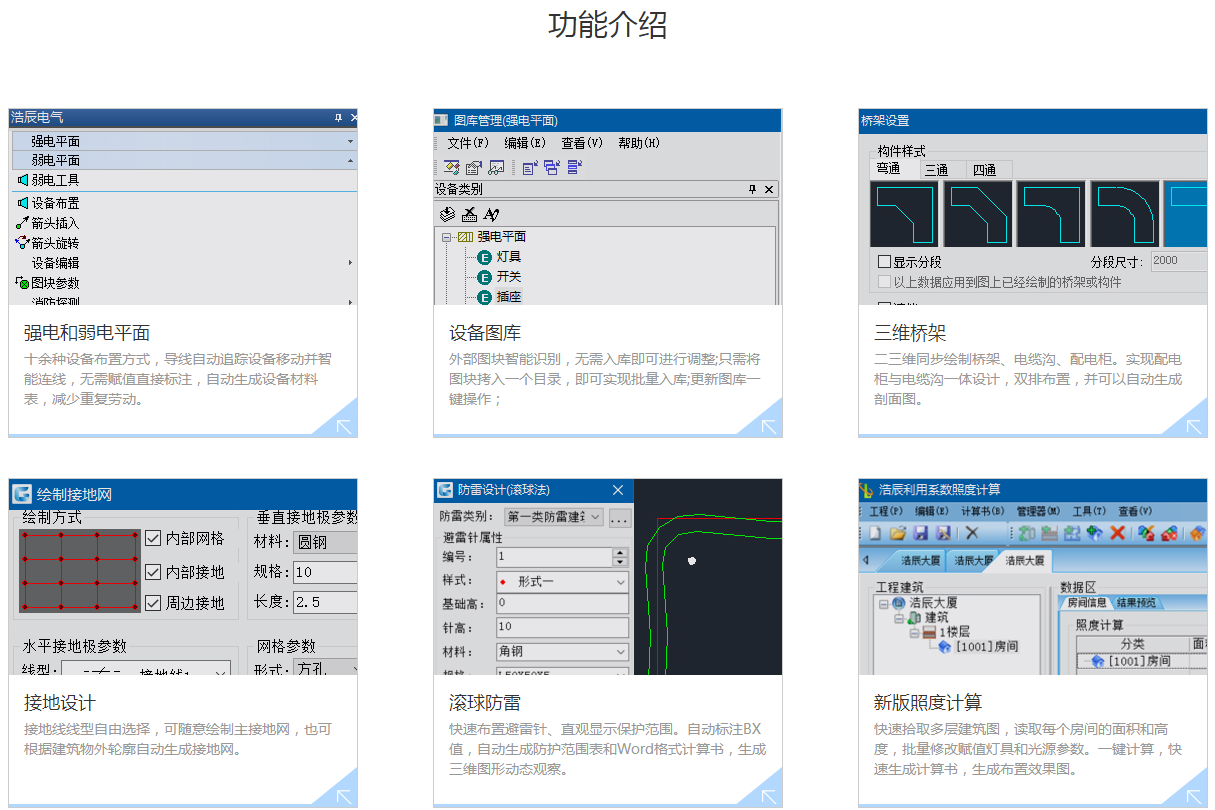
Task: Select the first 弯通 bend style thumbnail
Action: point(905,214)
